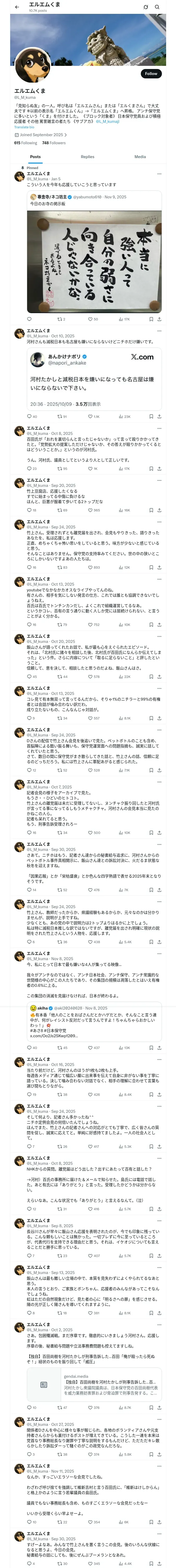
Task: Like the pinned post with 50 likes
Action: [x=93, y=319]
